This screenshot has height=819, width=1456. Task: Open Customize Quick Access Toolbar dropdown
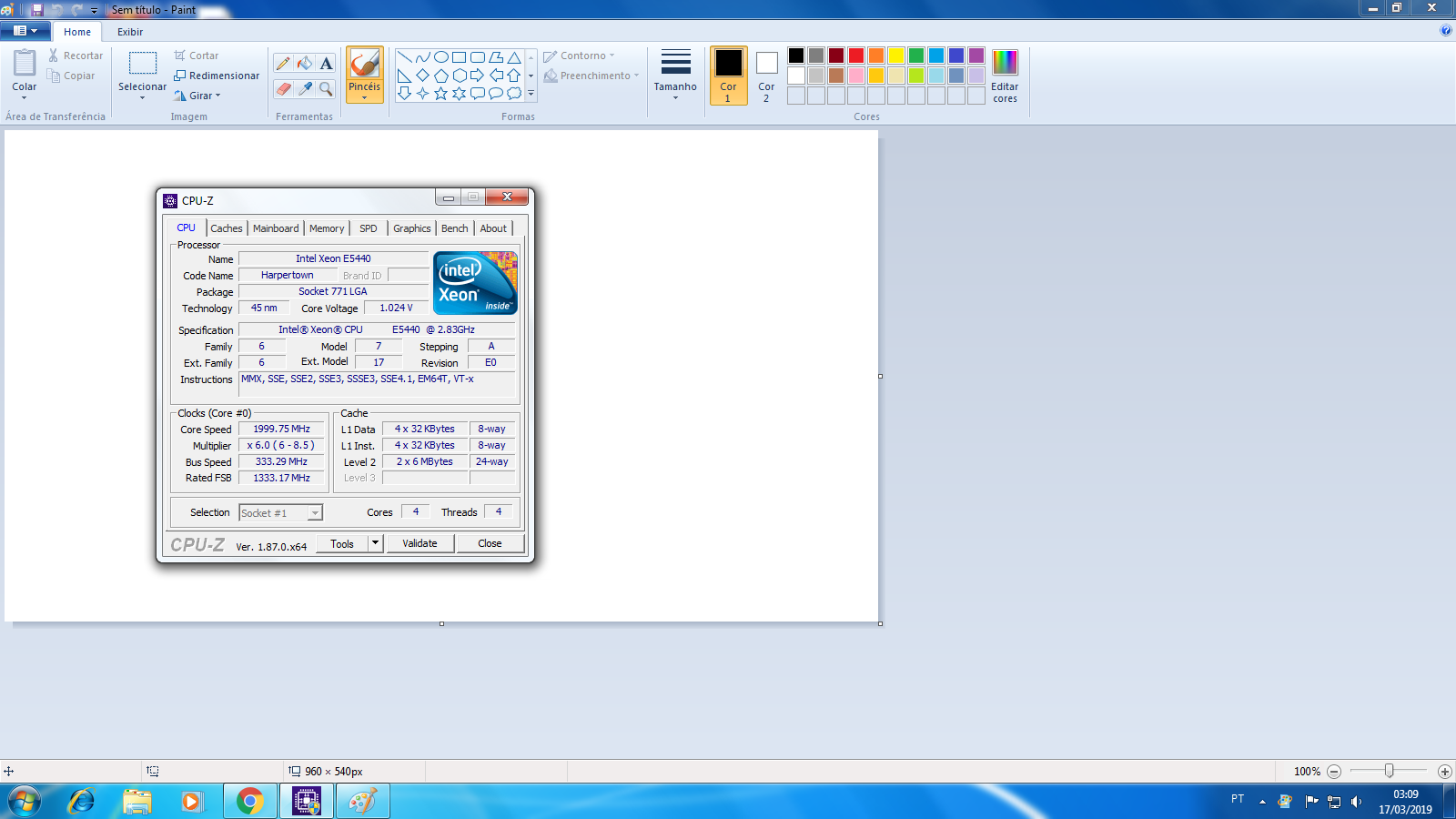(x=94, y=10)
